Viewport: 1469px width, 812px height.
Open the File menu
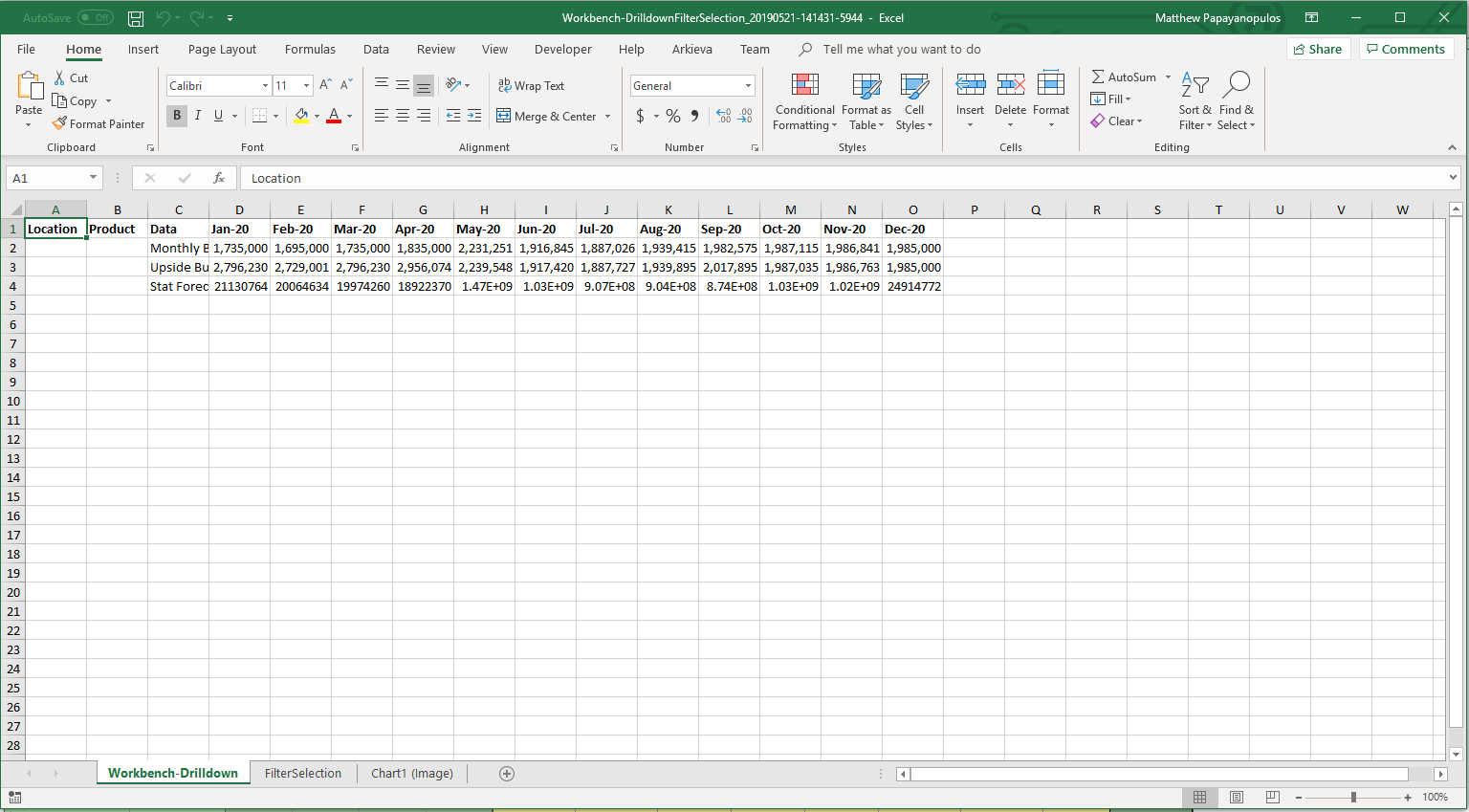[26, 49]
